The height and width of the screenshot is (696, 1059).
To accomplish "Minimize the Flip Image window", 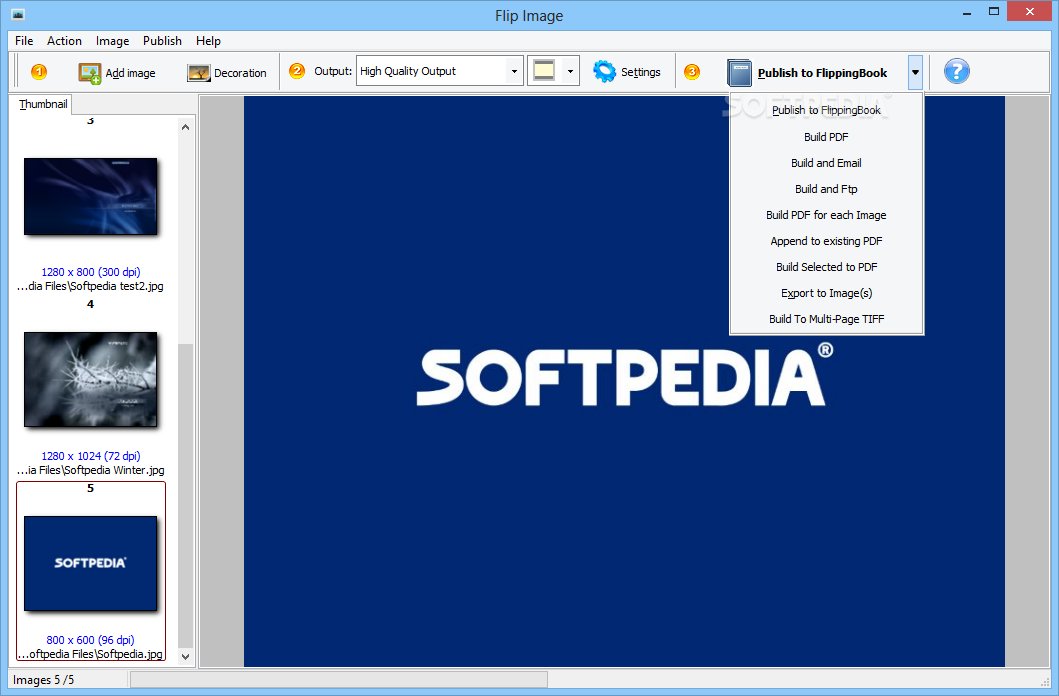I will [966, 12].
